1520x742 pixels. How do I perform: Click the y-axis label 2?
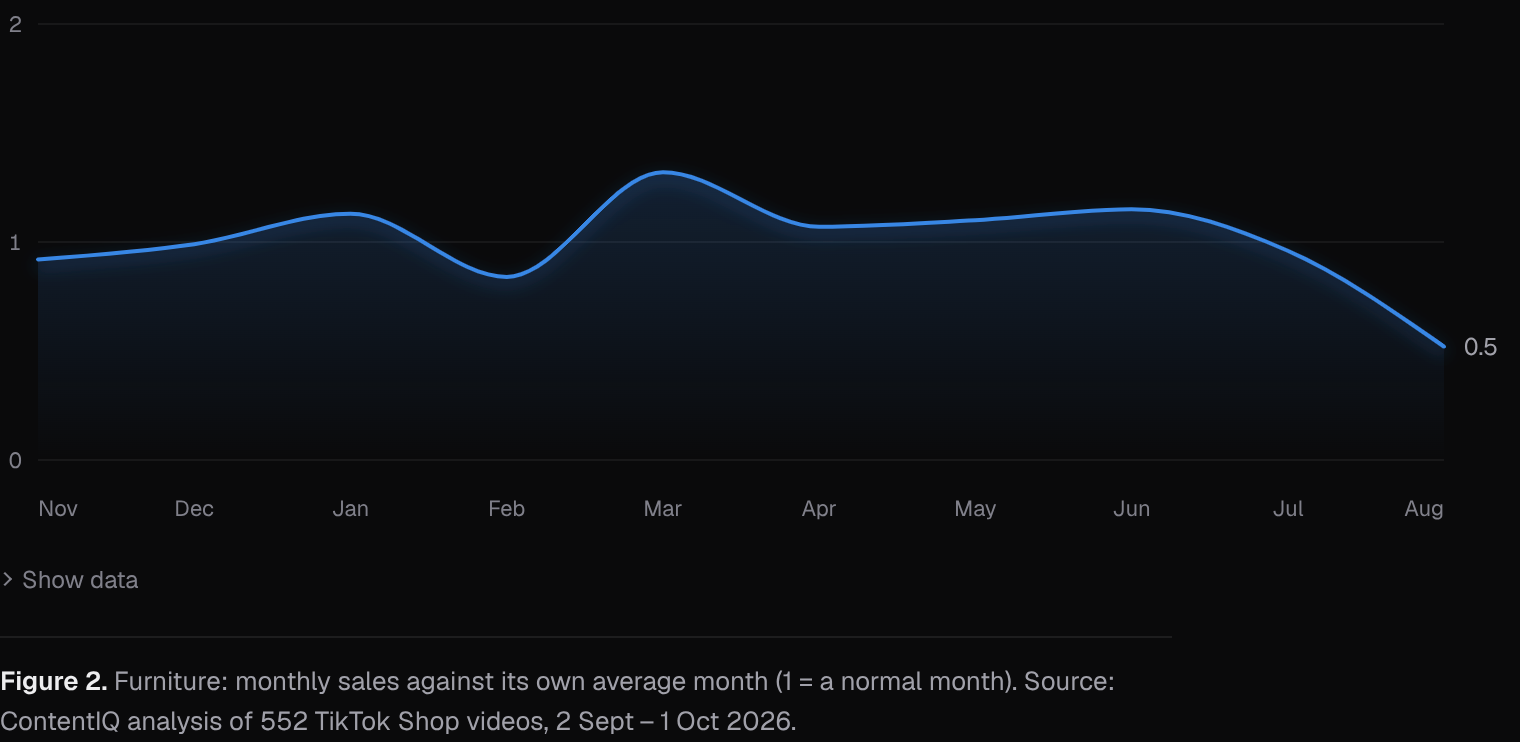(15, 24)
